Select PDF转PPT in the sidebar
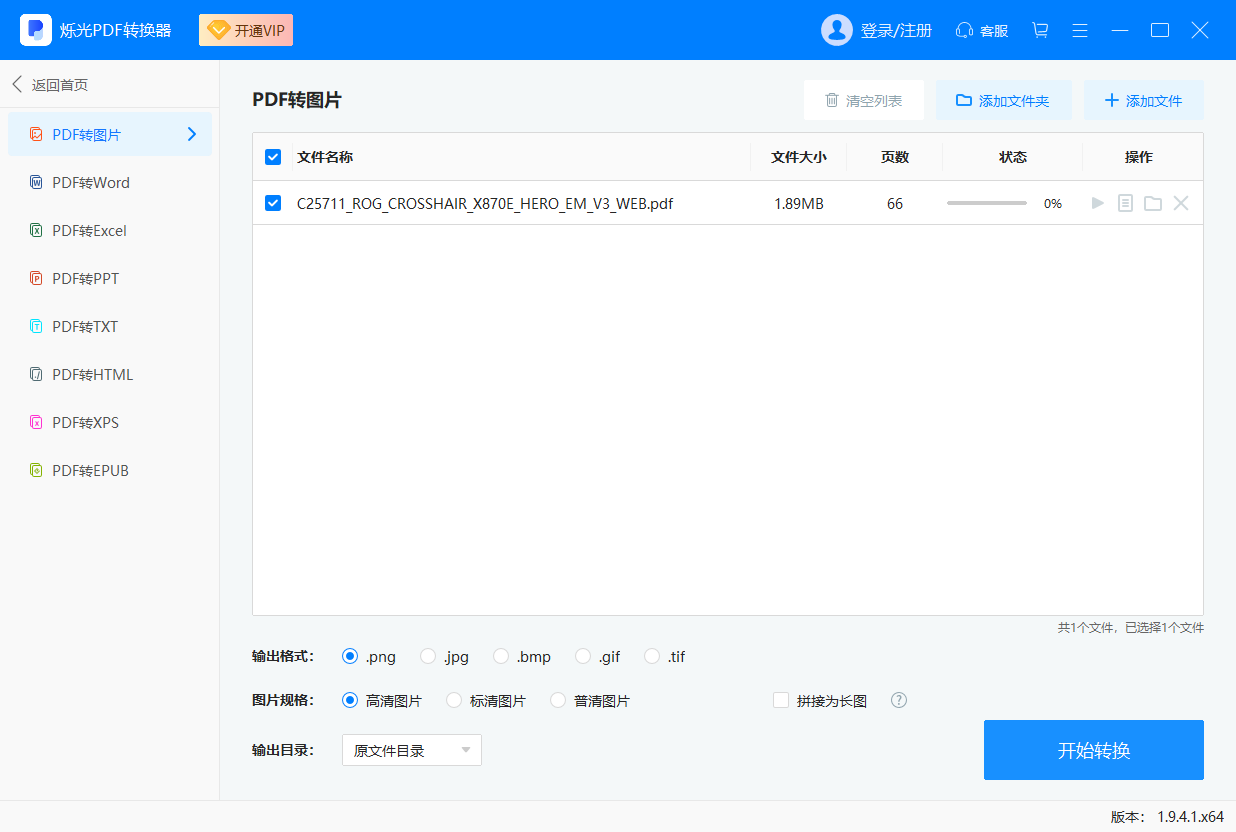 (x=110, y=278)
